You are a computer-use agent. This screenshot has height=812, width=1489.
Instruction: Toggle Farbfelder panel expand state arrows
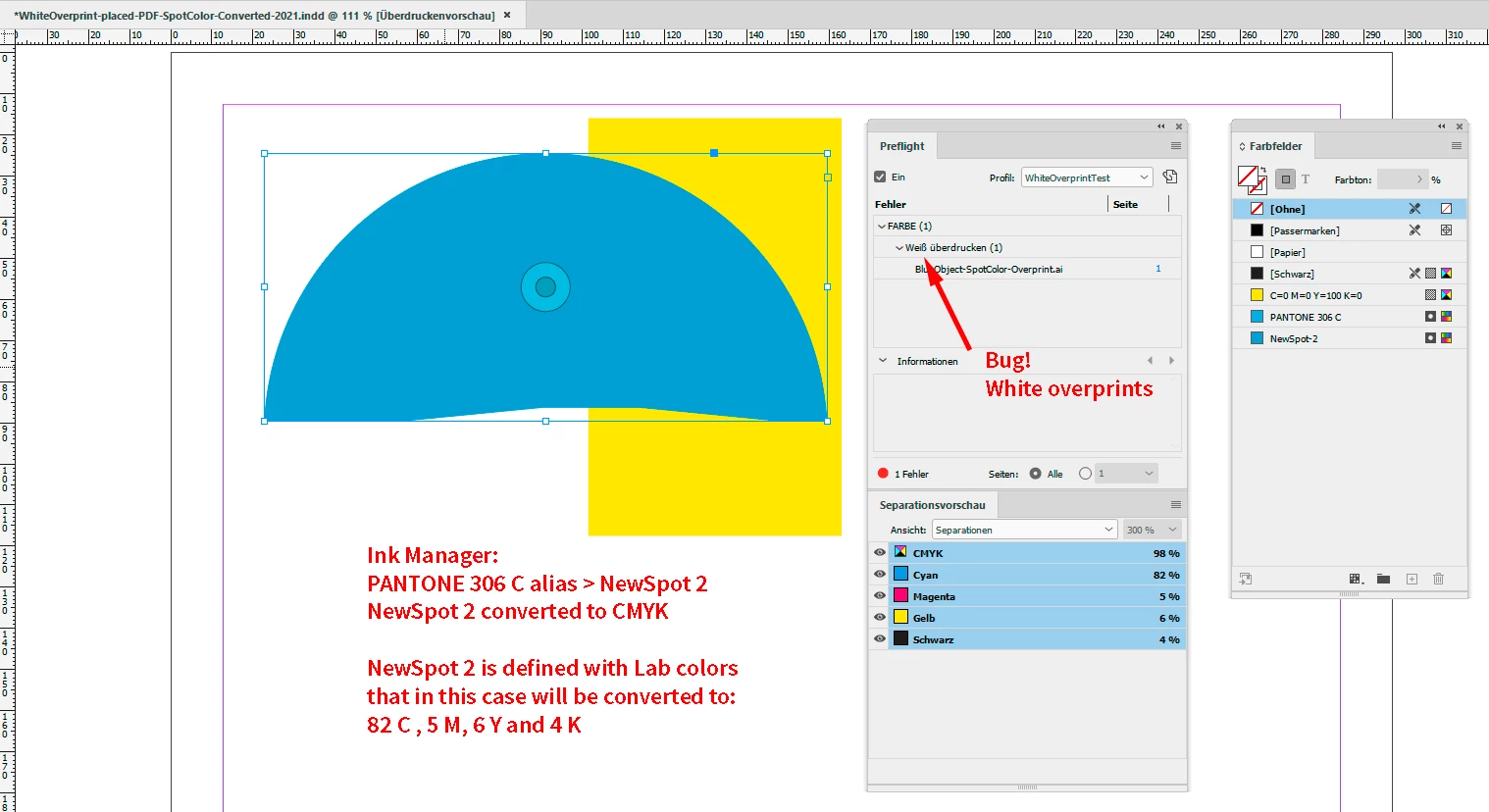(x=1242, y=146)
